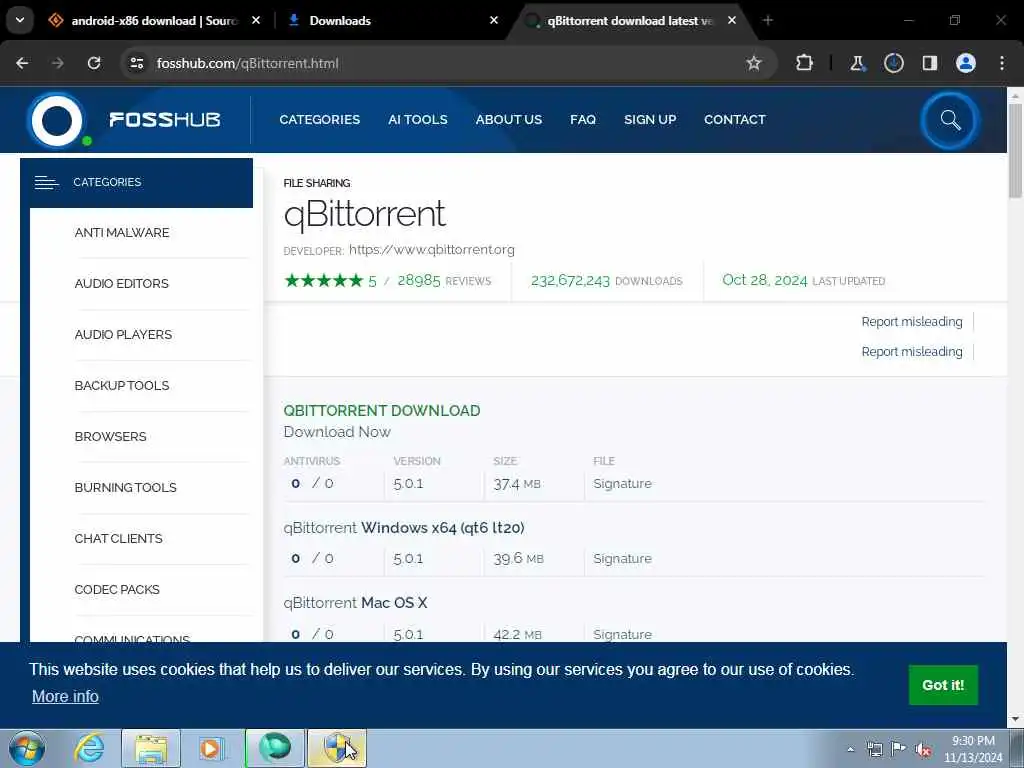
Task: Close the qBittorrent download tab
Action: [x=732, y=21]
